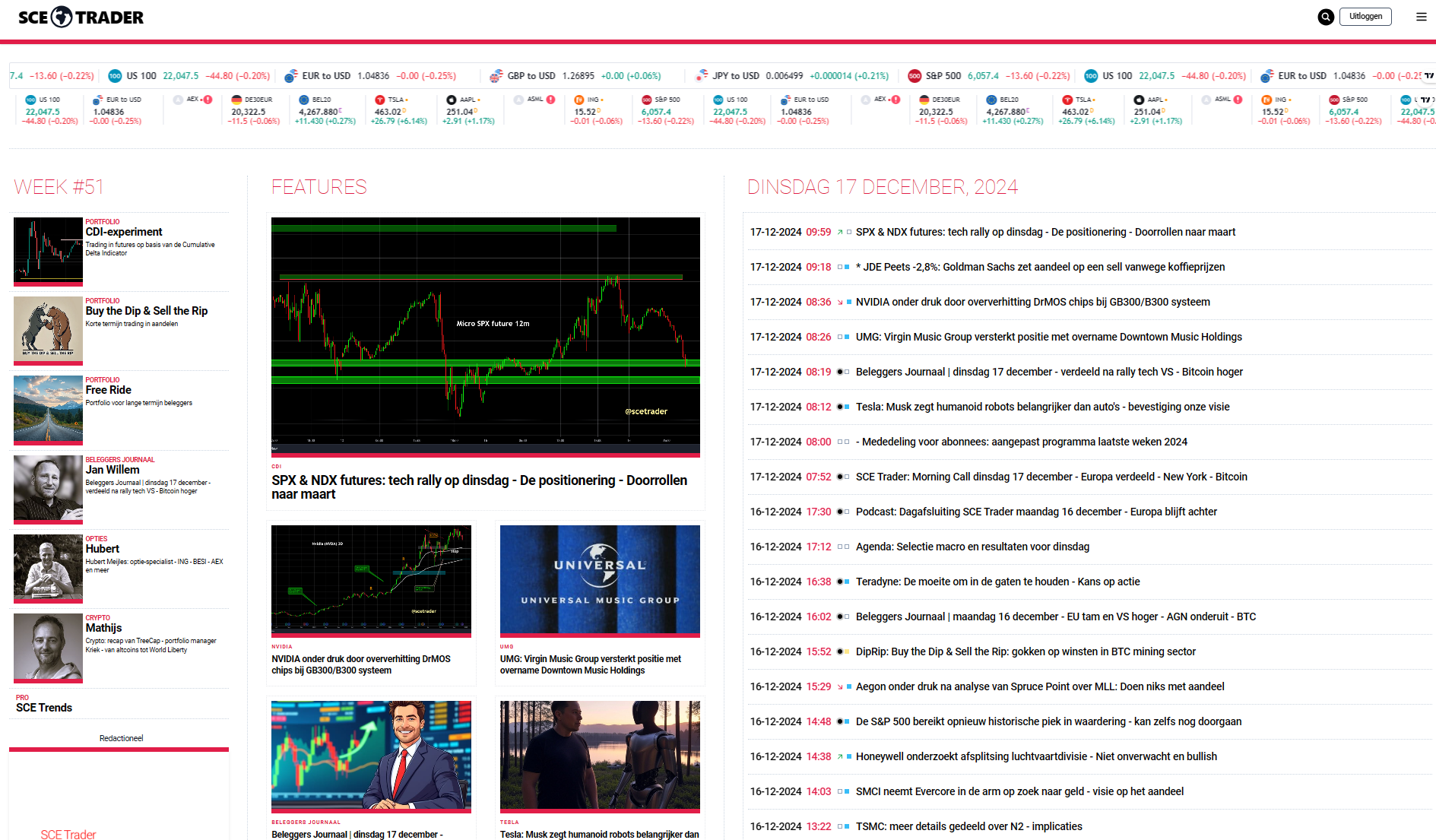Open Mathijs's crypto section
The width and height of the screenshot is (1436, 840).
104,628
